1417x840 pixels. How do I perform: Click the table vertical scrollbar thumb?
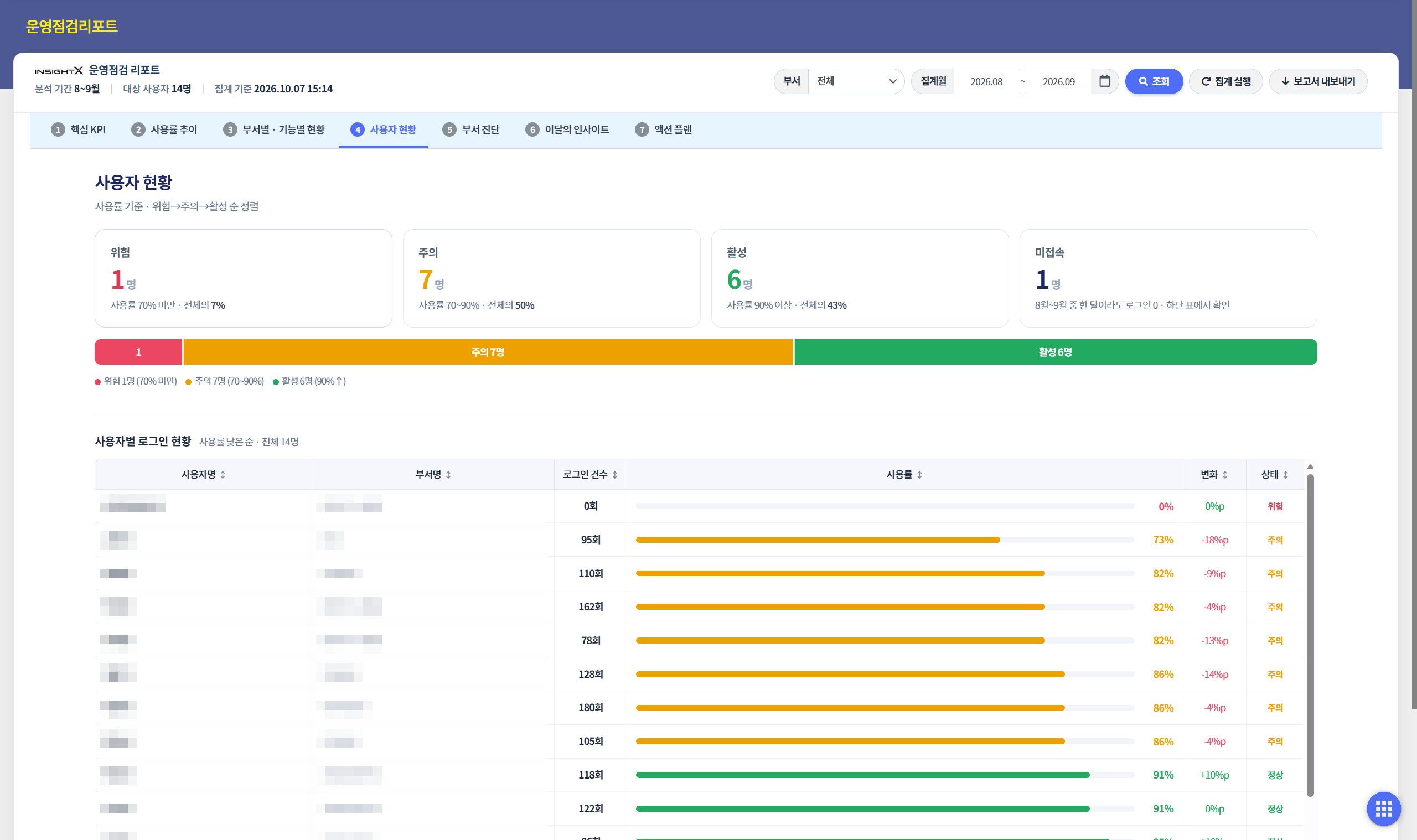click(1310, 635)
